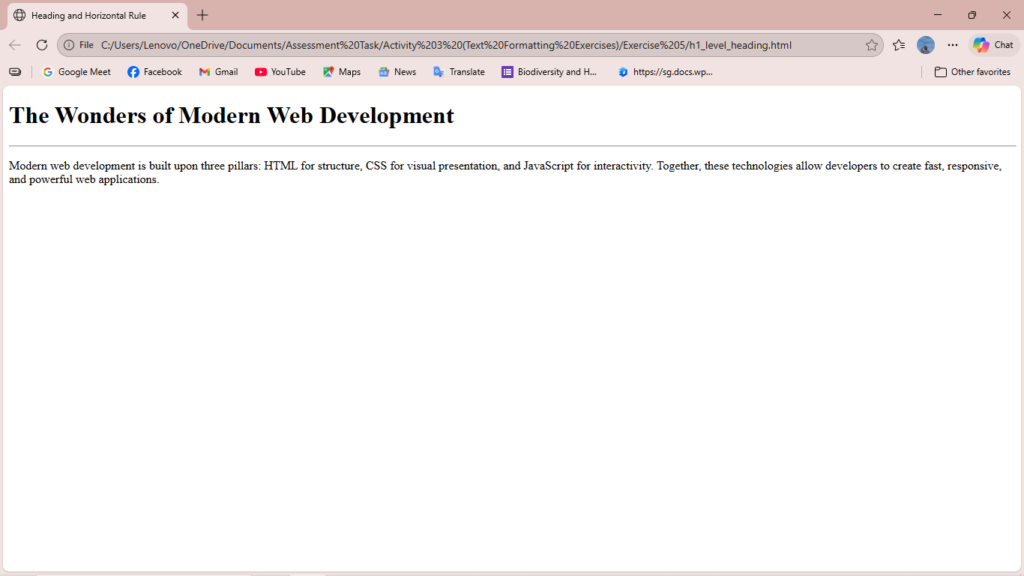Image resolution: width=1024 pixels, height=576 pixels.
Task: Open Copilot Chat button
Action: click(993, 45)
